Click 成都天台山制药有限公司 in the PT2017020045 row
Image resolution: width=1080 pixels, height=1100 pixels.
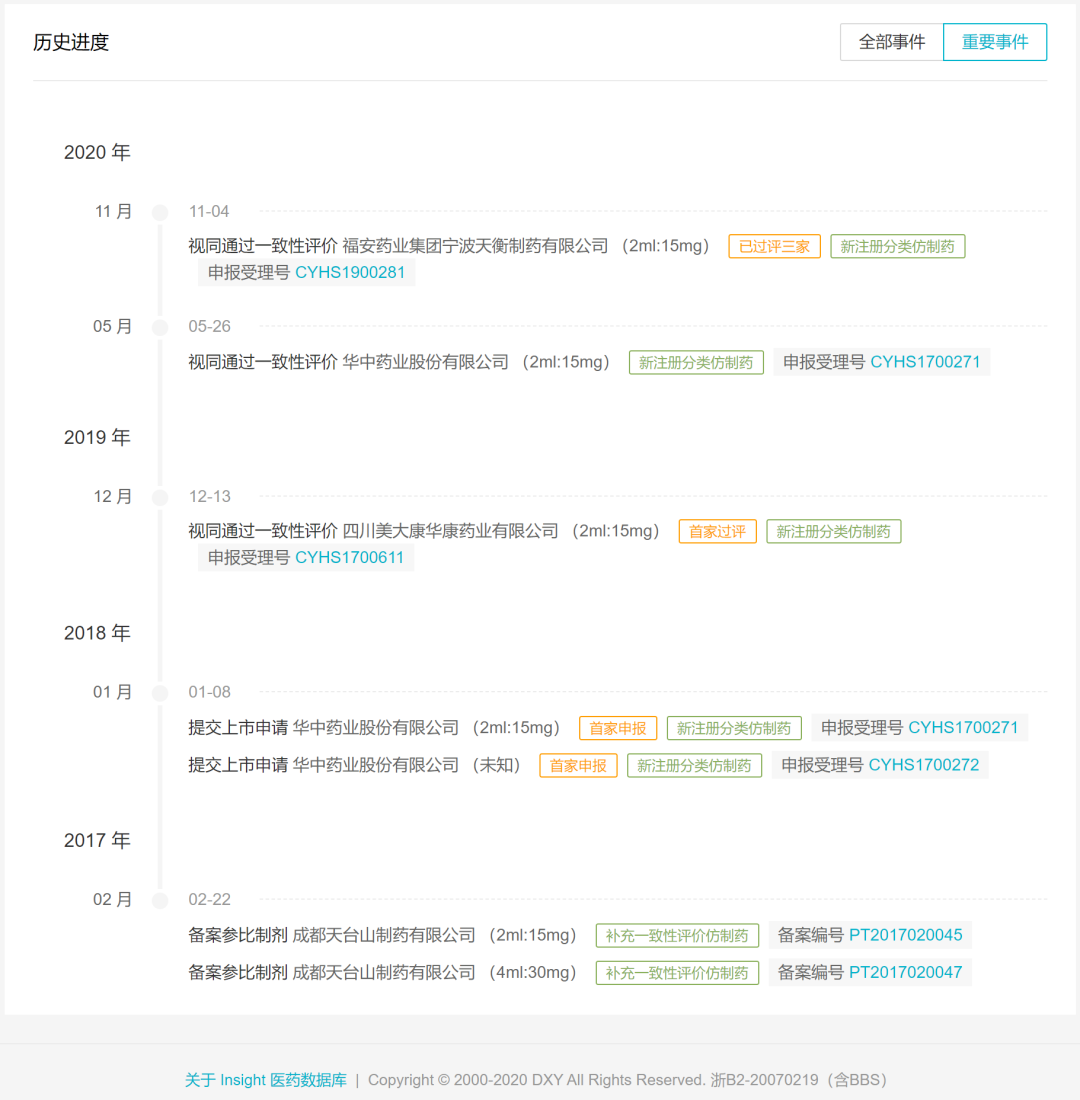pos(384,935)
